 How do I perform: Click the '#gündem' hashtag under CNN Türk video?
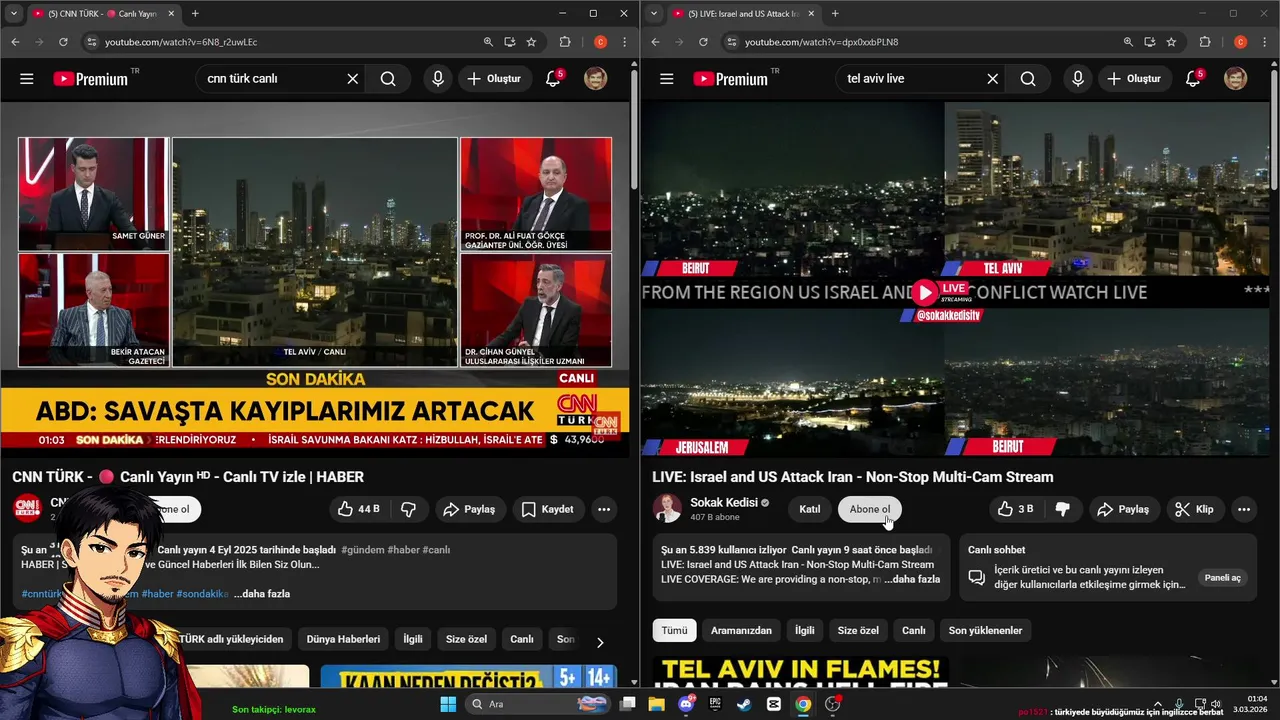click(362, 550)
